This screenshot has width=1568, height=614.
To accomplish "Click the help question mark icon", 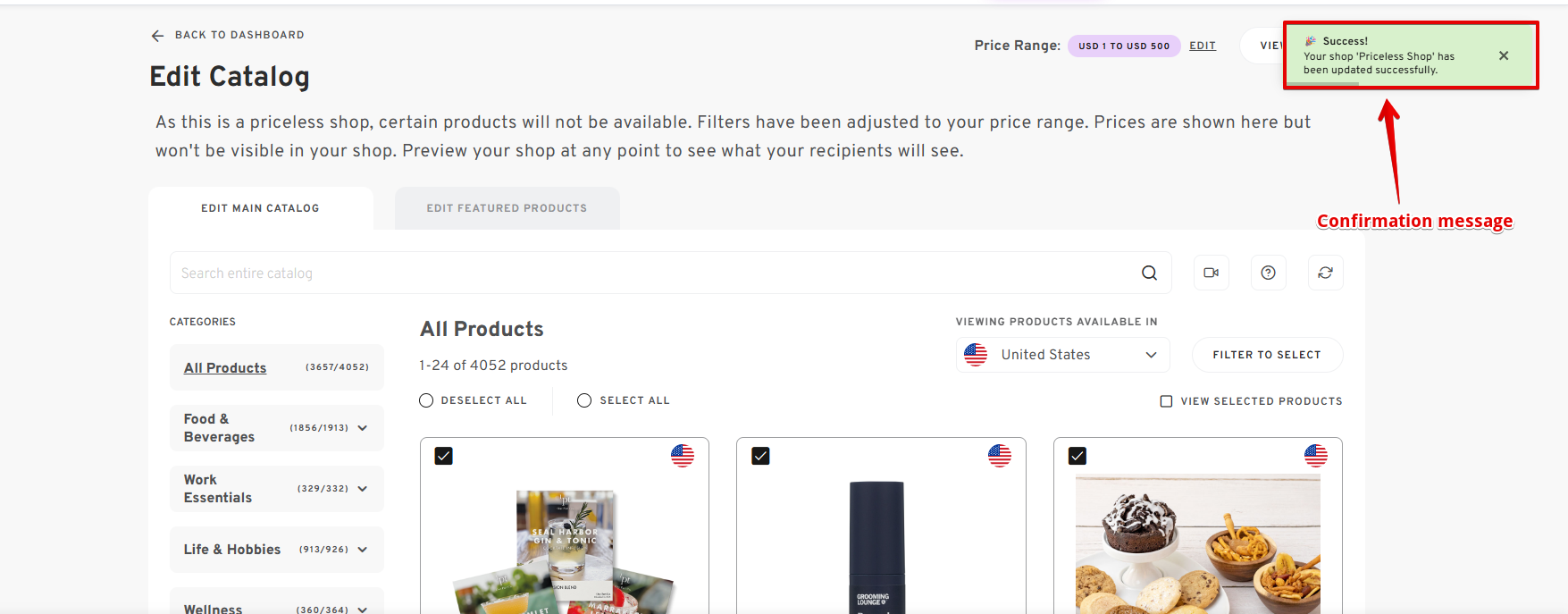I will pyautogui.click(x=1268, y=273).
